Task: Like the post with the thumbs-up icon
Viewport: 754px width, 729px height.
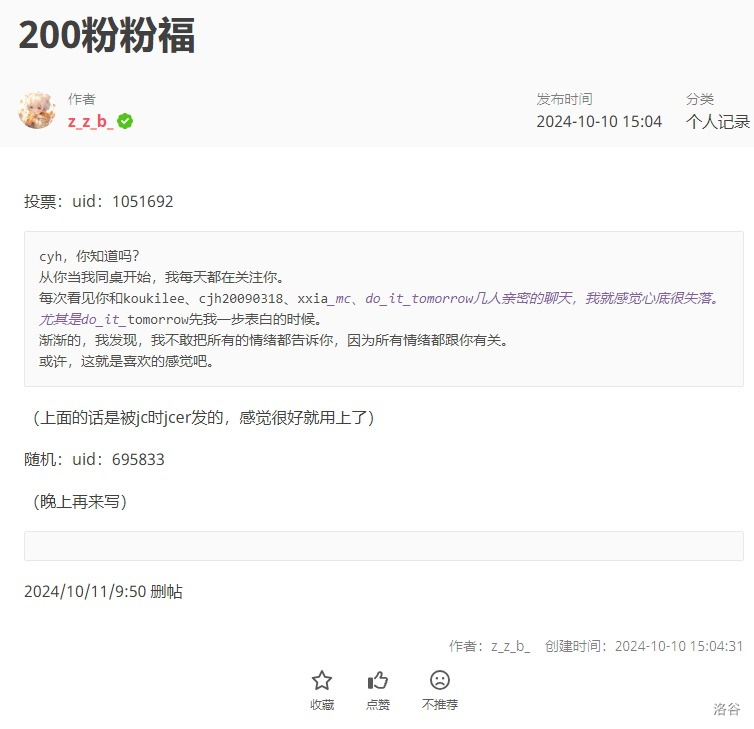Action: [x=378, y=681]
